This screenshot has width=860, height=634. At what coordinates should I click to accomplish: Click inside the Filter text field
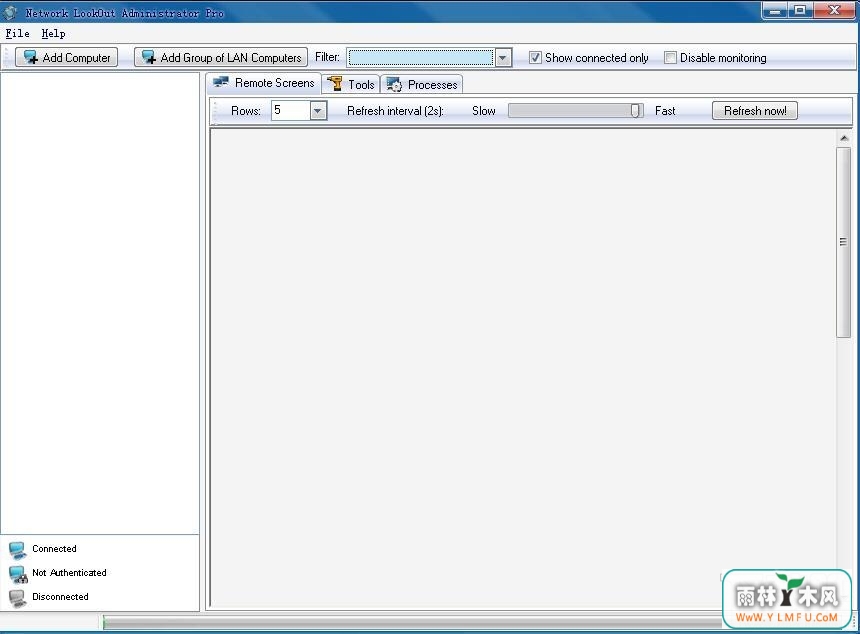(421, 58)
